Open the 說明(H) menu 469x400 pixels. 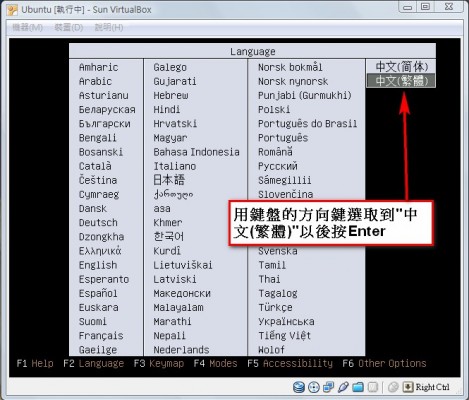click(109, 27)
